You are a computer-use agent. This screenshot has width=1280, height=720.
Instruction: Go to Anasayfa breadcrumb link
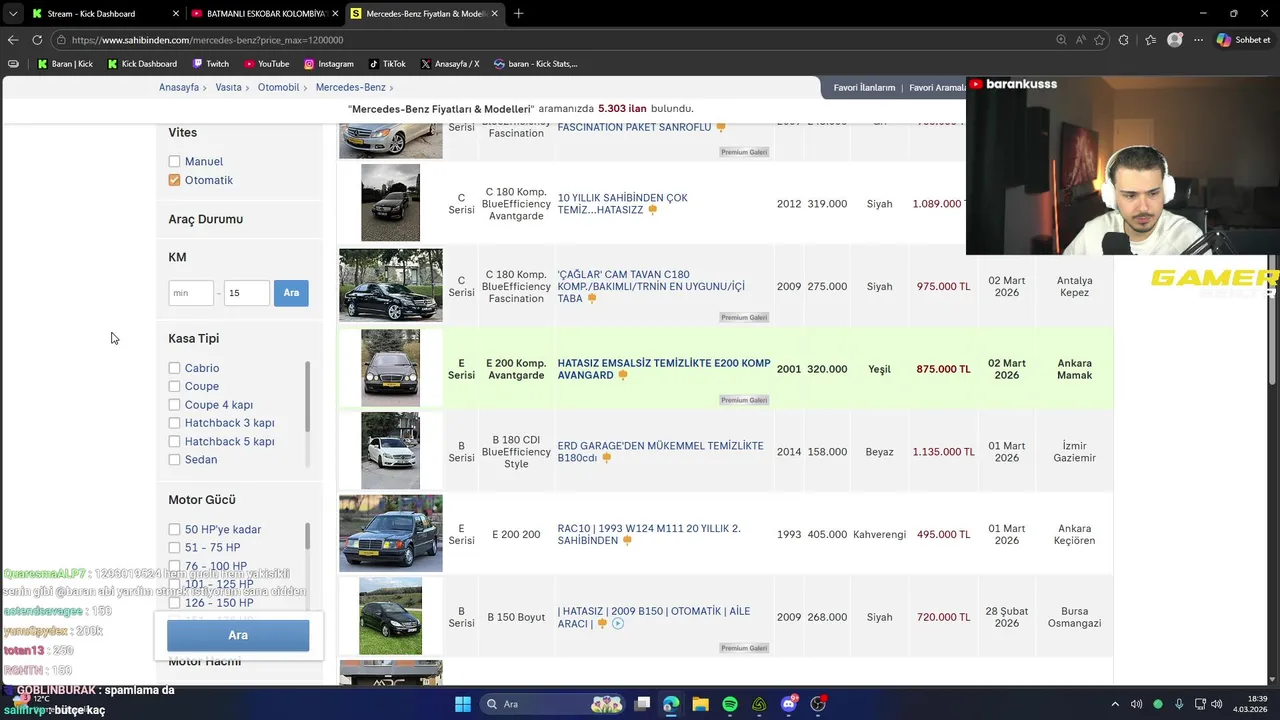[x=179, y=88]
